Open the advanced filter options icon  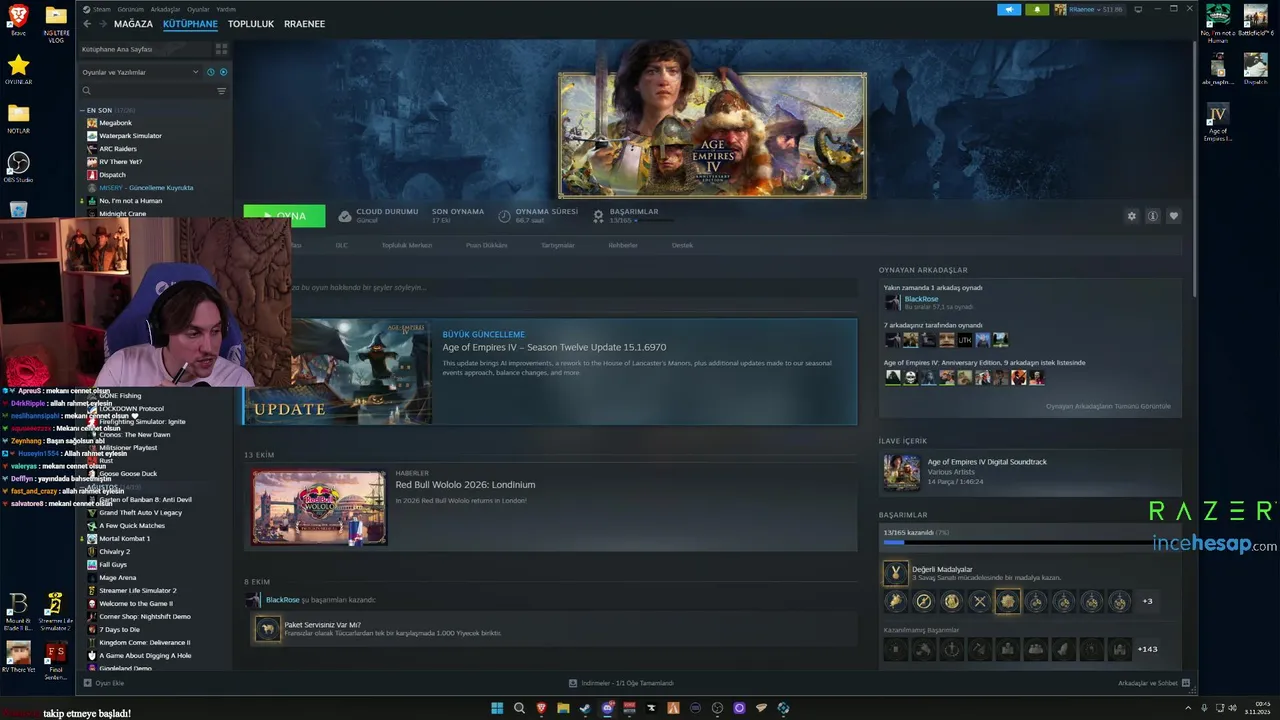(x=222, y=91)
